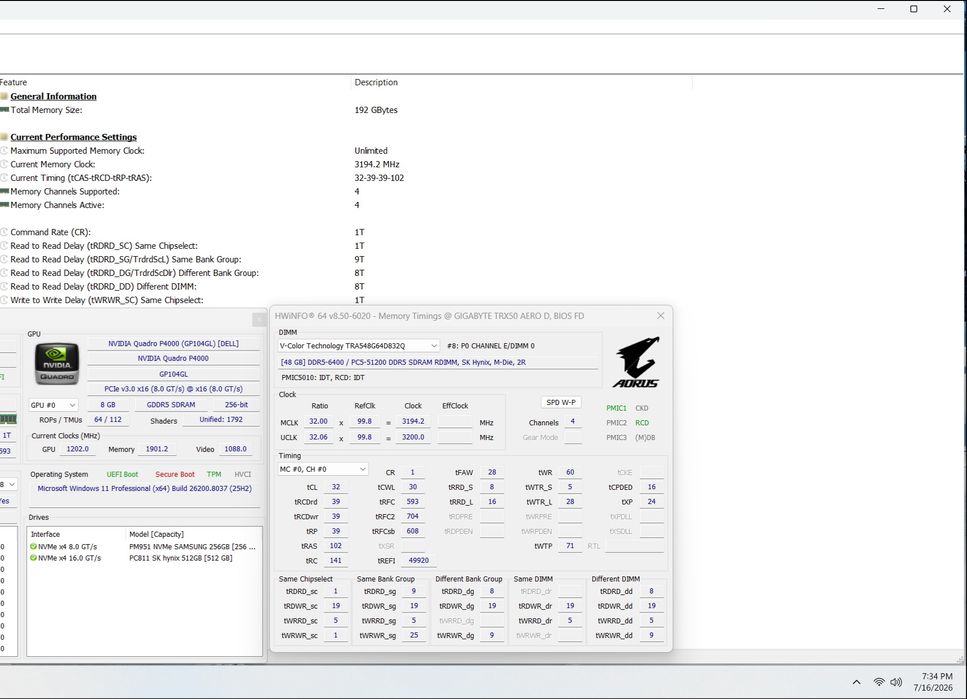Viewport: 967px width, 699px height.
Task: Click the Microsoft Windows 11 Professional build text
Action: point(145,489)
